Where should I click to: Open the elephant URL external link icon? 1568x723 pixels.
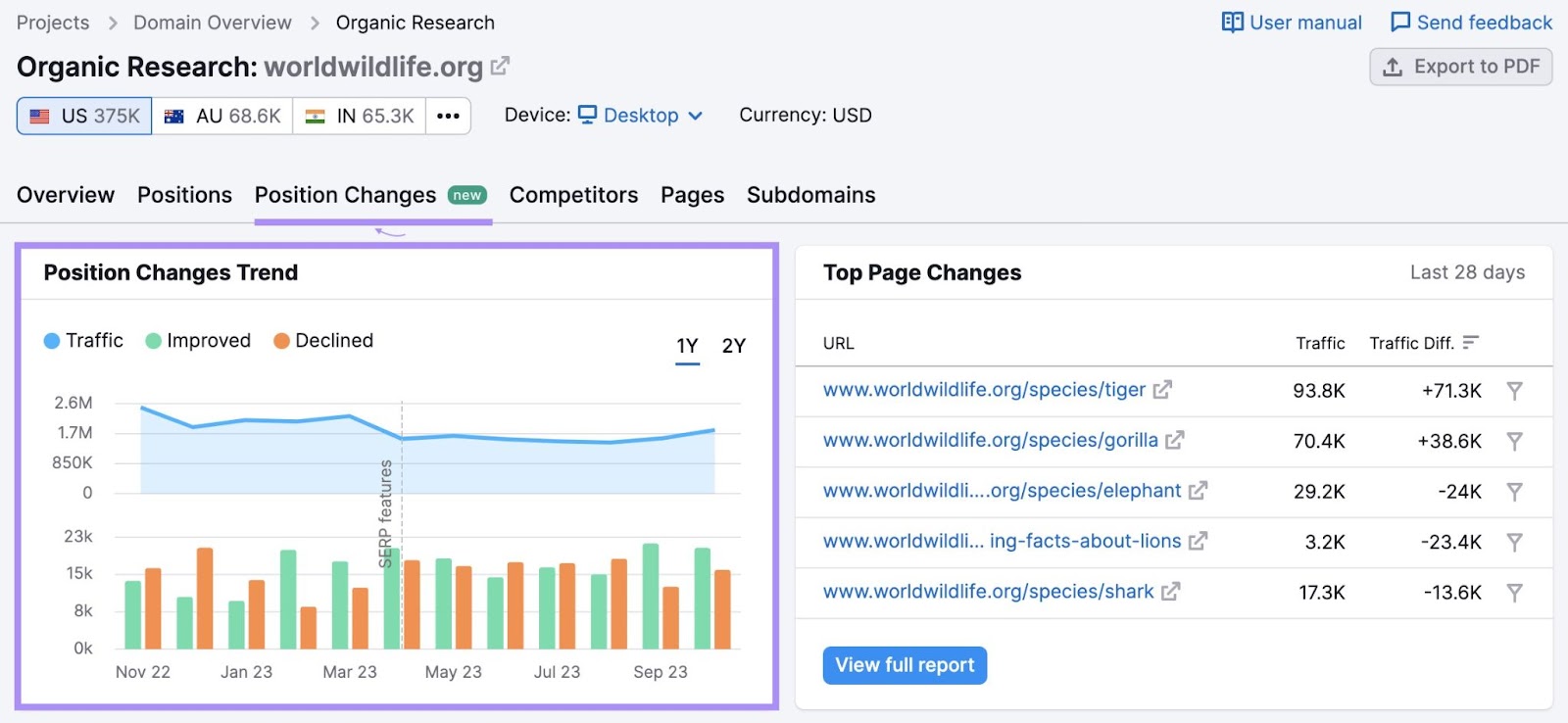[1198, 490]
